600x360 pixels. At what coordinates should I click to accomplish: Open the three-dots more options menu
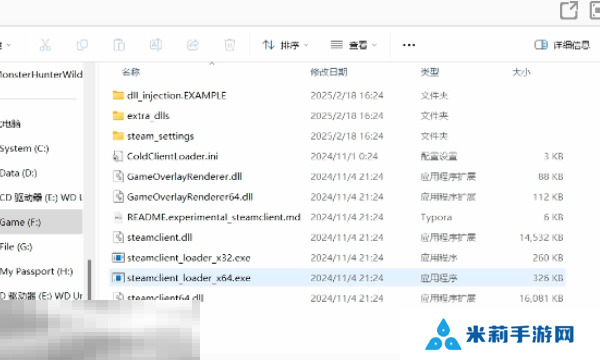click(x=409, y=45)
